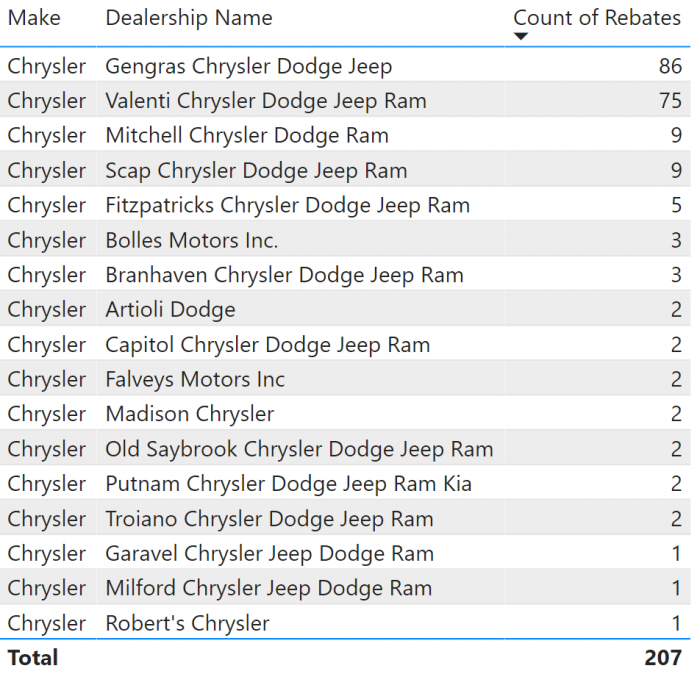Click the Count of Rebates sort arrow
This screenshot has width=700, height=685.
(x=521, y=36)
